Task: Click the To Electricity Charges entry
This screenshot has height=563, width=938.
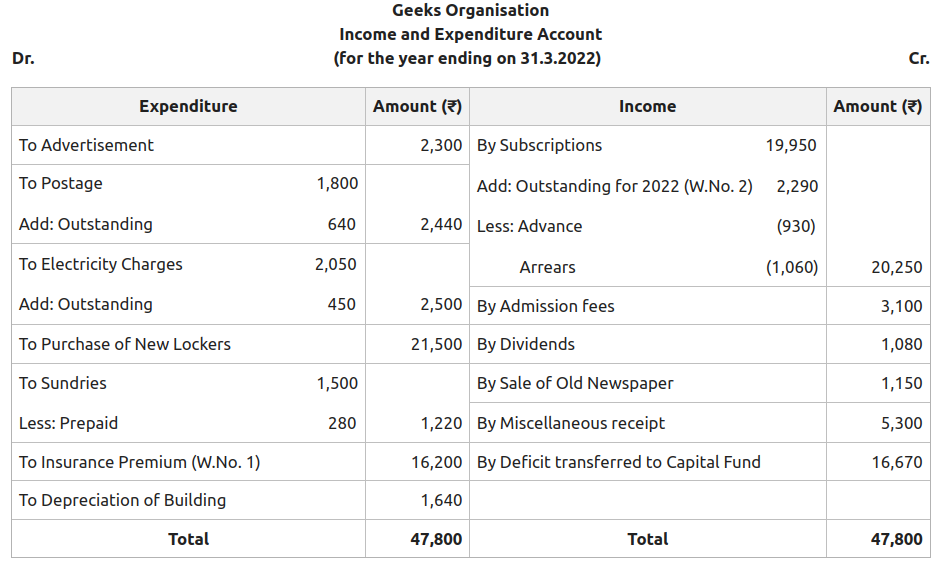Action: (x=100, y=264)
